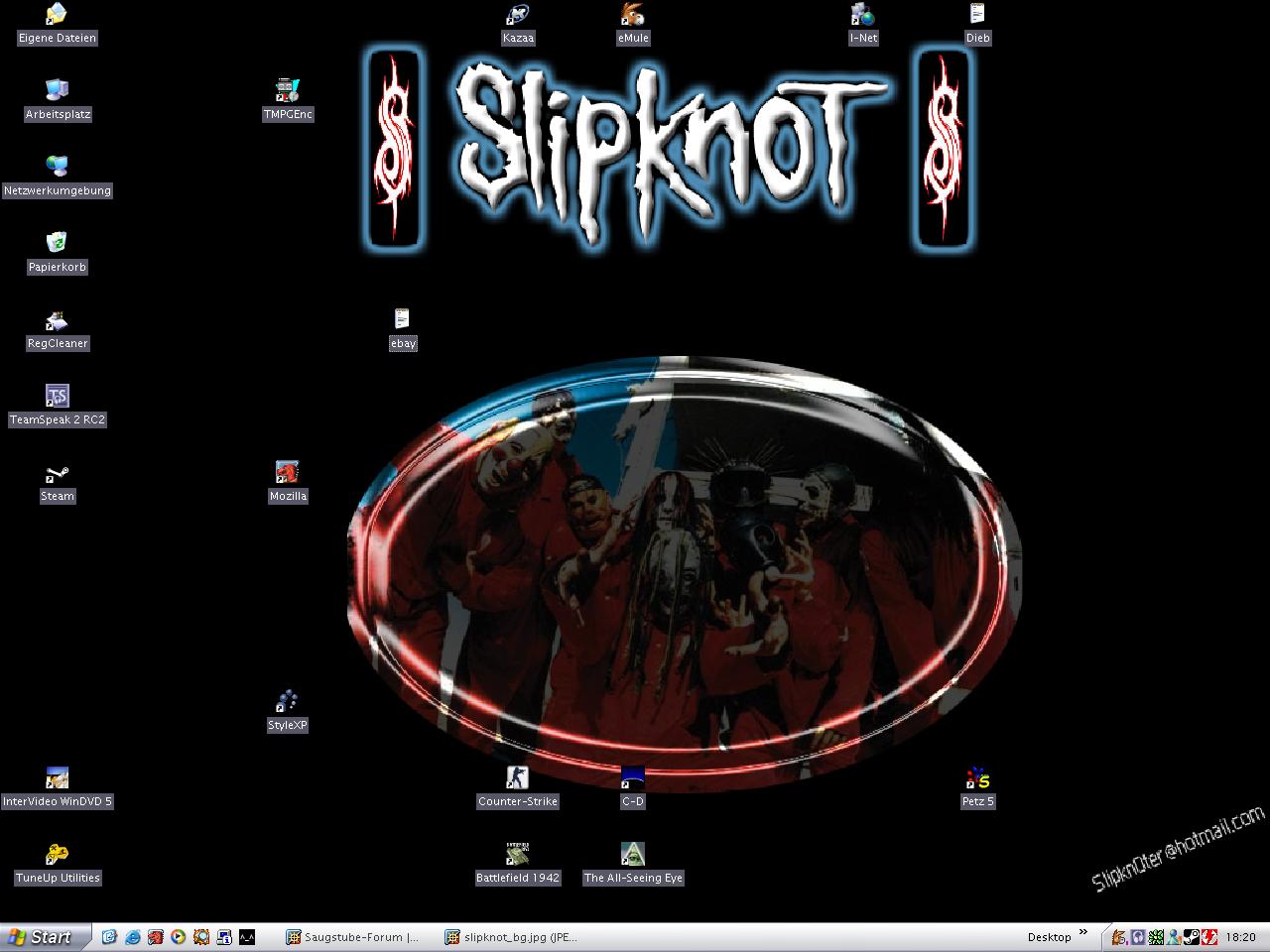This screenshot has height=952, width=1270.
Task: Switch to Saugstube-Forum taskbar window
Action: pos(353,937)
